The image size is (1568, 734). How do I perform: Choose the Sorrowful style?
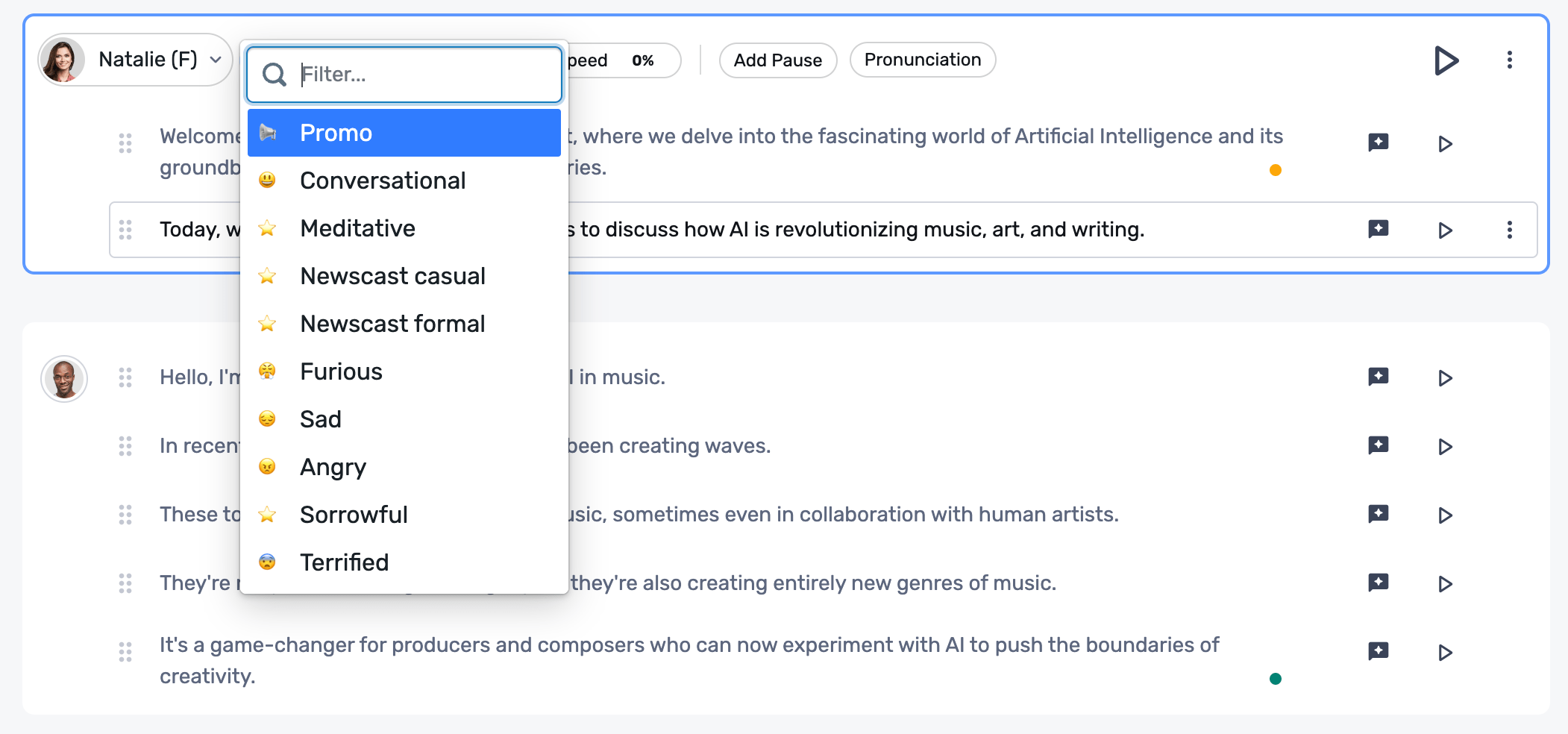point(404,515)
